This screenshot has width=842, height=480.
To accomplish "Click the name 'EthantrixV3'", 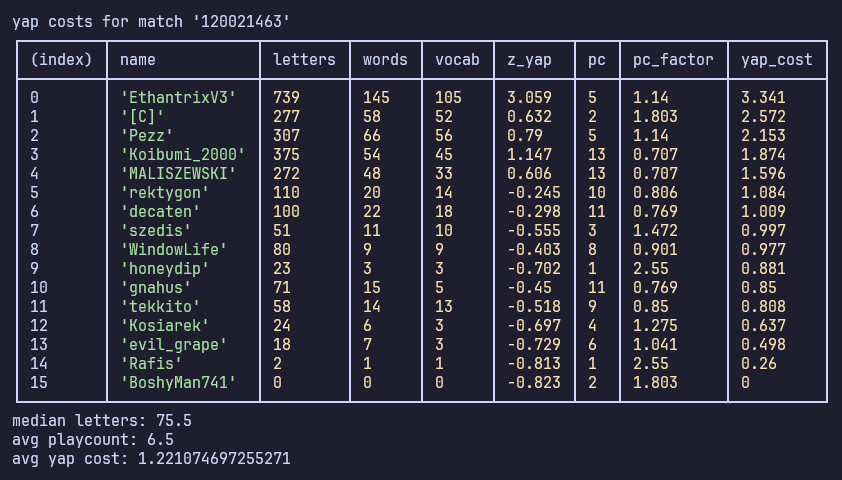I will pos(178,97).
